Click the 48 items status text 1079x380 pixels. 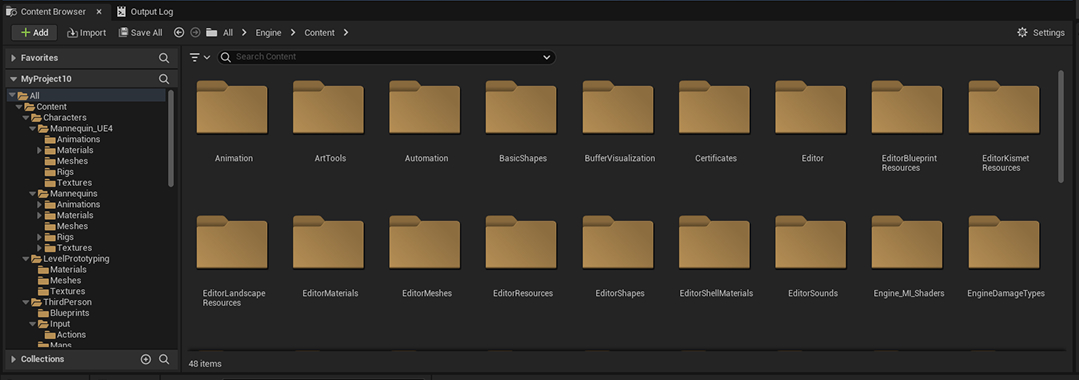click(x=205, y=363)
